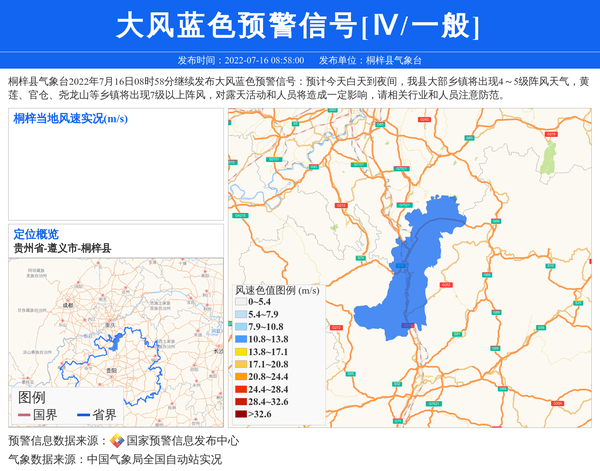Click the 28.4~32.6 legend label text
600x471 pixels.
click(268, 402)
